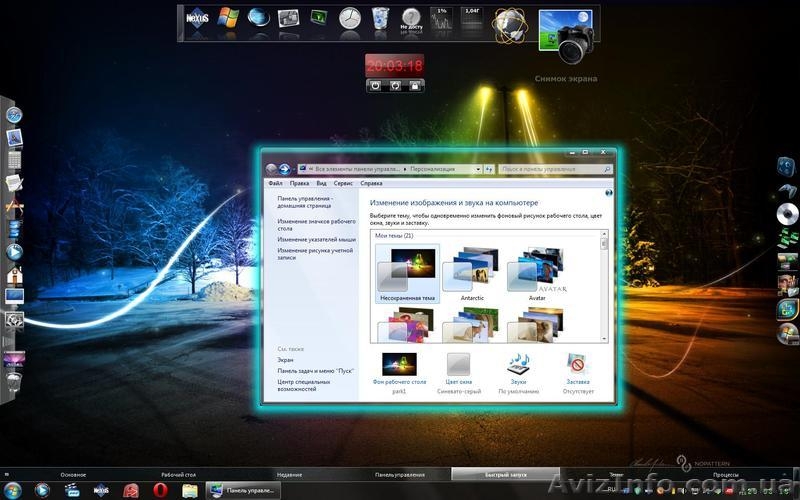Open Изменение указателей мыши link

pos(317,240)
